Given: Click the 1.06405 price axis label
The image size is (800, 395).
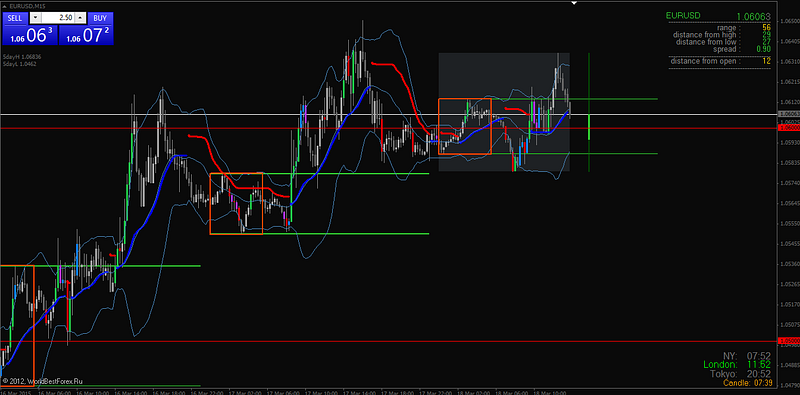Looking at the screenshot, I should (789, 41).
